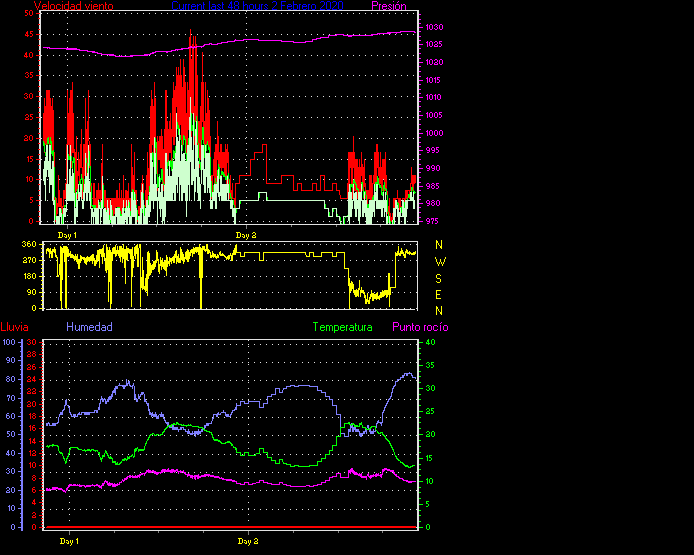Click the 360 wind direction axis value

29,244
